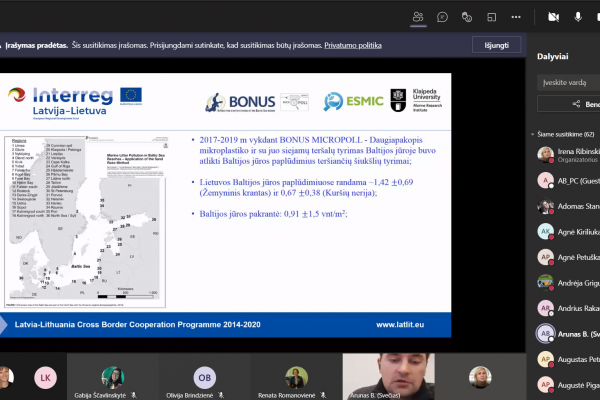
Task: Select participant Andrius Raka
Action: tap(568, 308)
